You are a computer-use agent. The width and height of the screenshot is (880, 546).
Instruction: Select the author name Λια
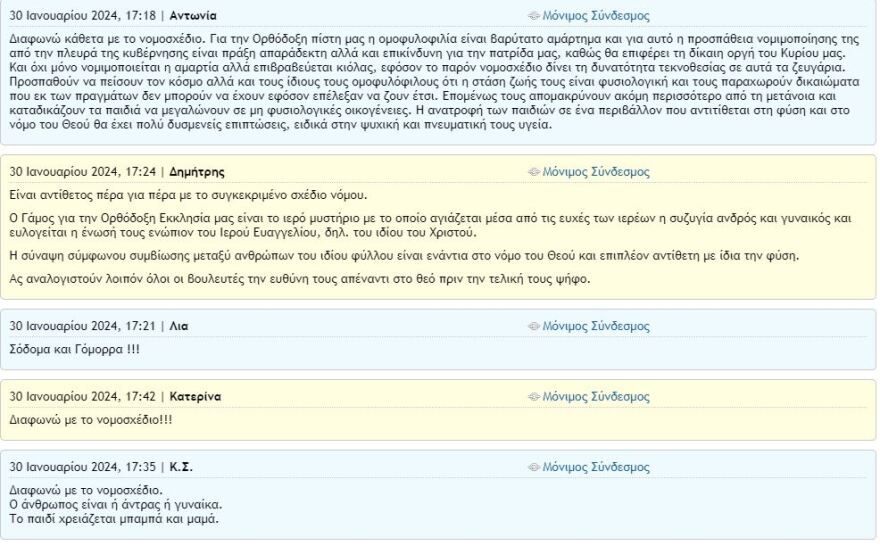pyautogui.click(x=179, y=327)
